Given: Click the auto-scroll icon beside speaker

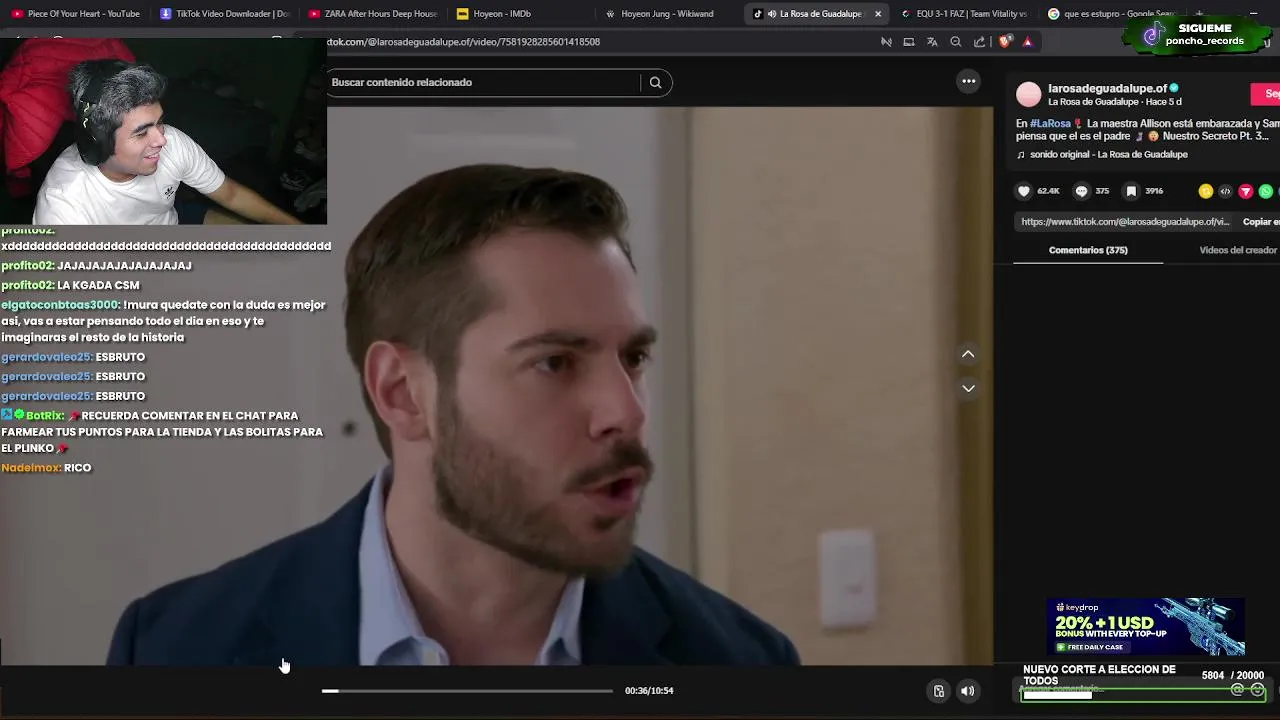Looking at the screenshot, I should coord(939,691).
